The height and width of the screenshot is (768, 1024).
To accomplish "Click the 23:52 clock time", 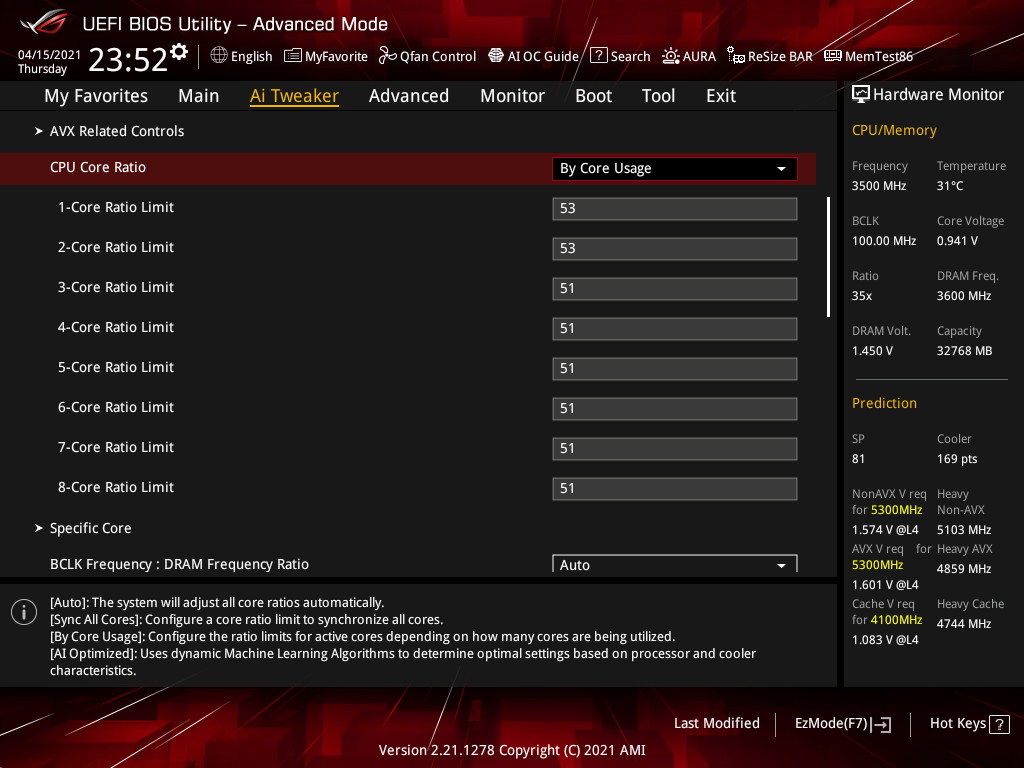I will 128,59.
